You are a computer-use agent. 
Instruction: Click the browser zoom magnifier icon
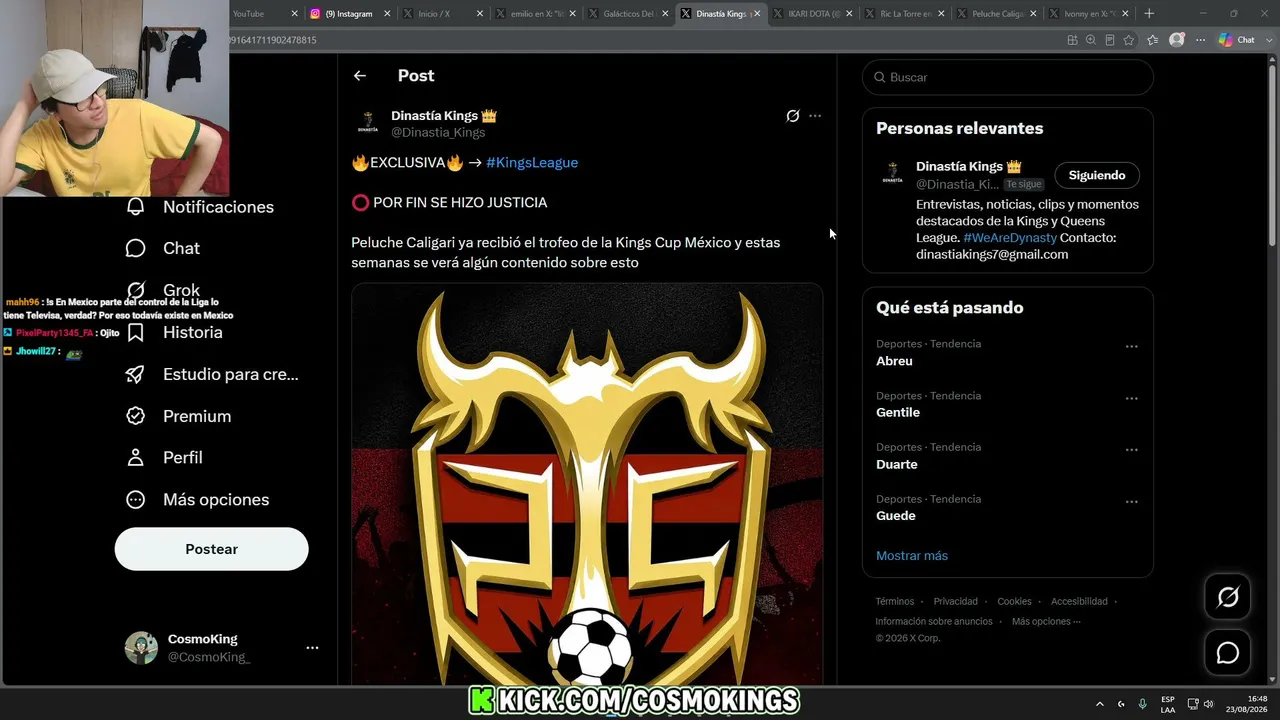pos(1091,40)
